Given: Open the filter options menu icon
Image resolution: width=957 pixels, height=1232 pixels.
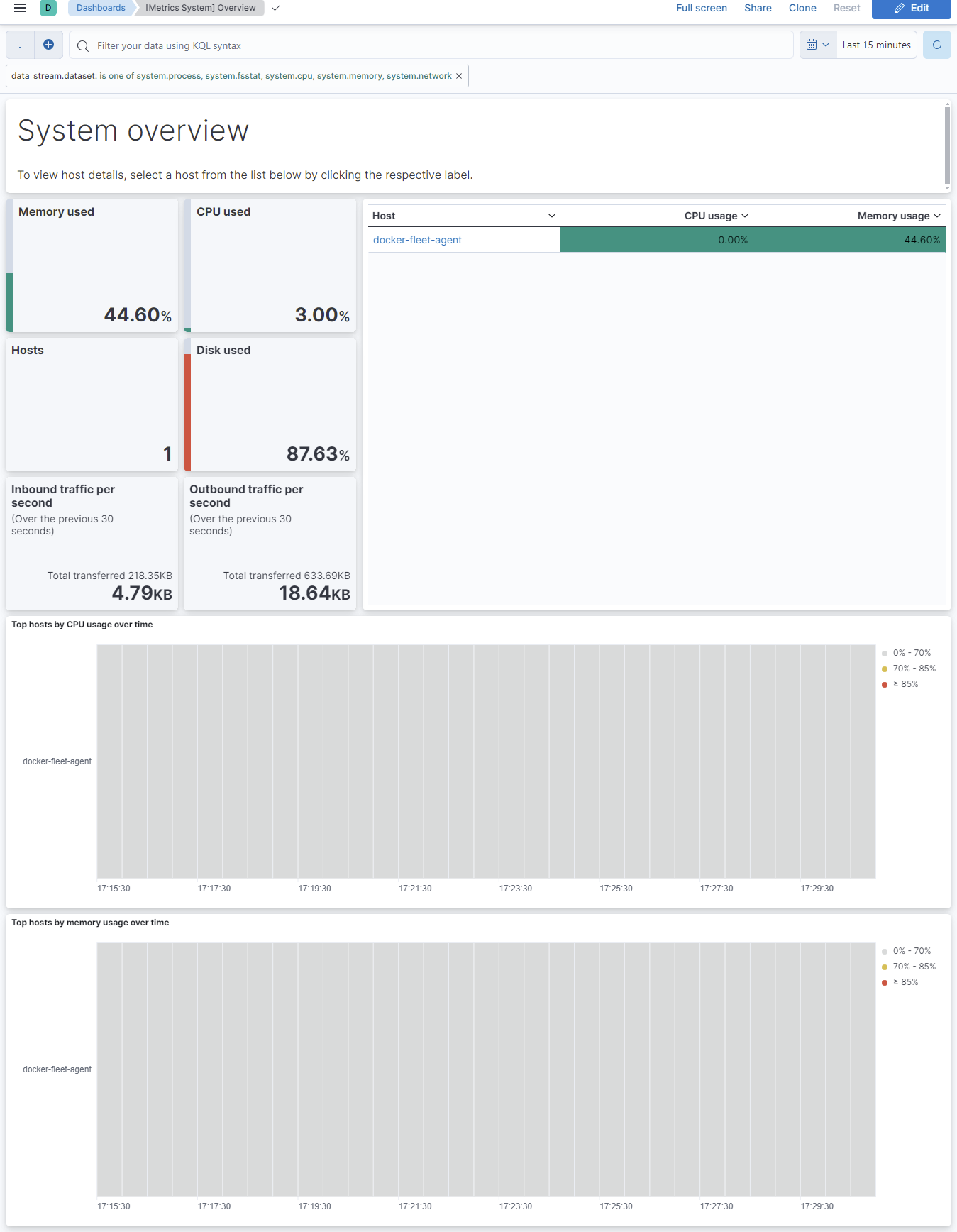Looking at the screenshot, I should pyautogui.click(x=20, y=45).
